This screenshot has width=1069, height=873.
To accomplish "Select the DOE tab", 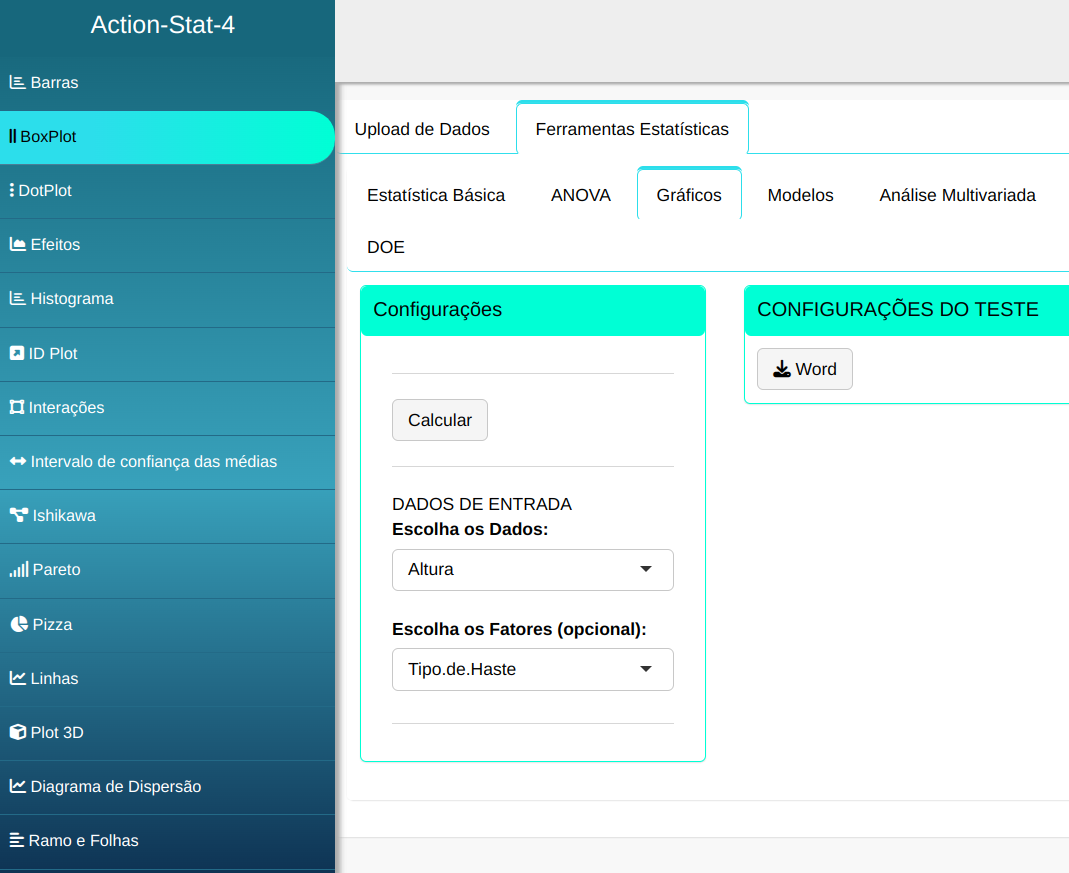I will tap(386, 247).
